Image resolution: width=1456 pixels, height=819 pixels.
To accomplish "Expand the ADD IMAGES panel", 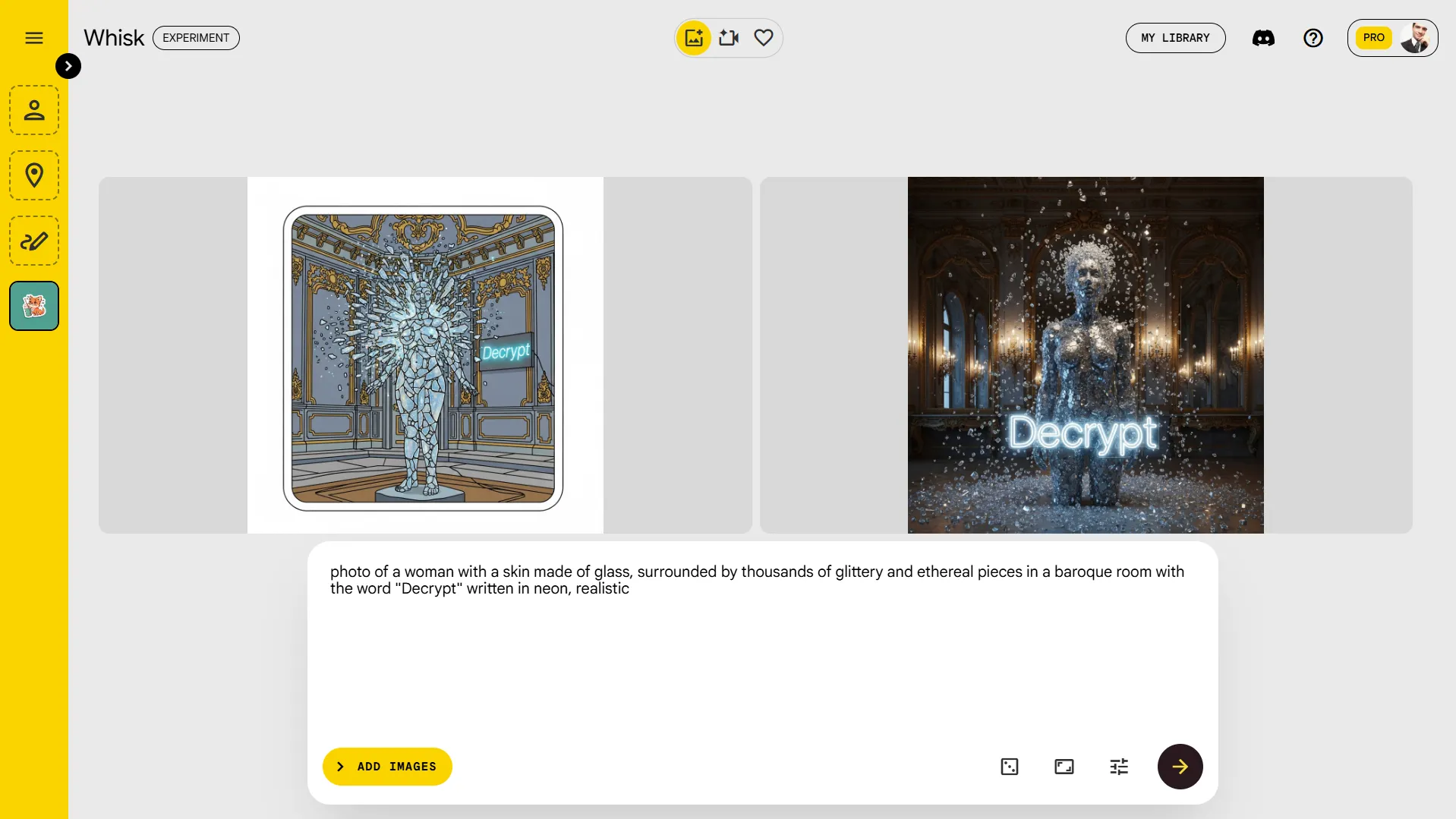I will (x=387, y=767).
